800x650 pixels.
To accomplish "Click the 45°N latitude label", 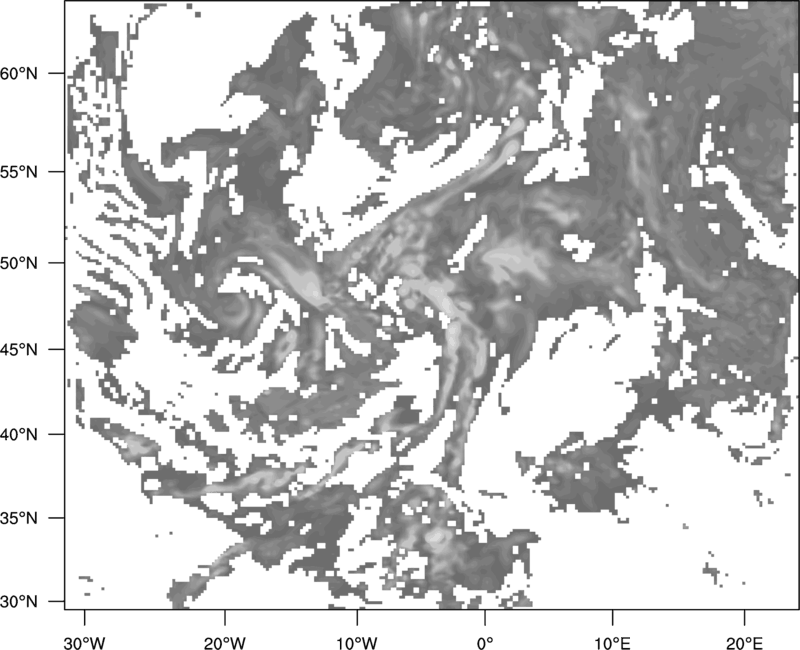I will point(19,349).
